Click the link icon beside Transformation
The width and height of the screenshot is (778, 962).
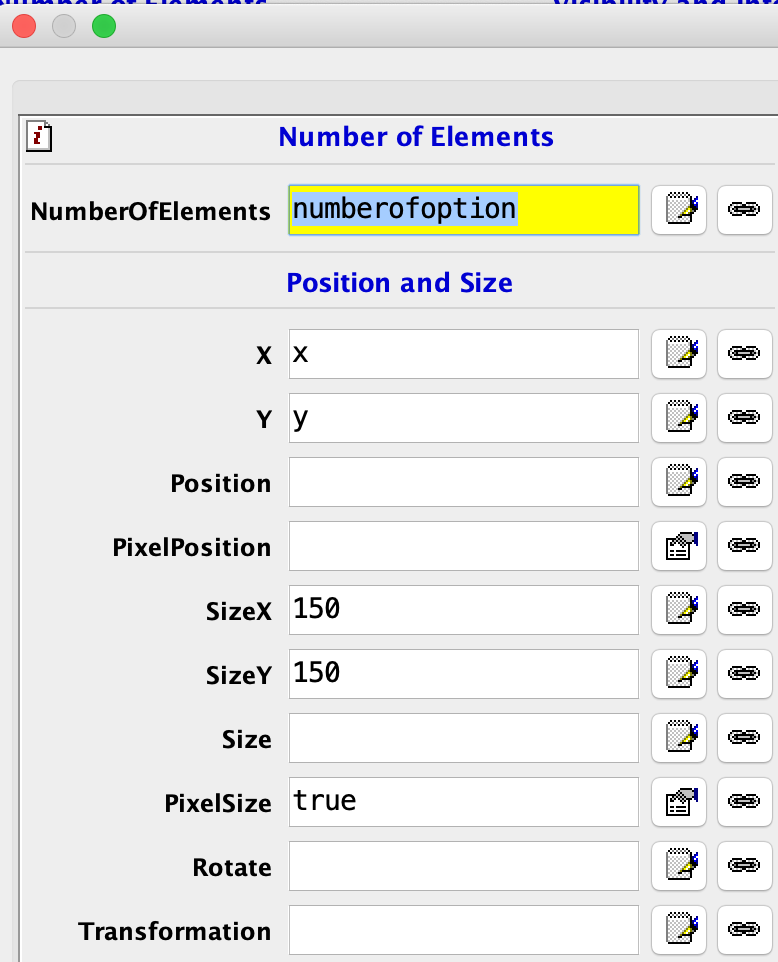click(x=744, y=930)
